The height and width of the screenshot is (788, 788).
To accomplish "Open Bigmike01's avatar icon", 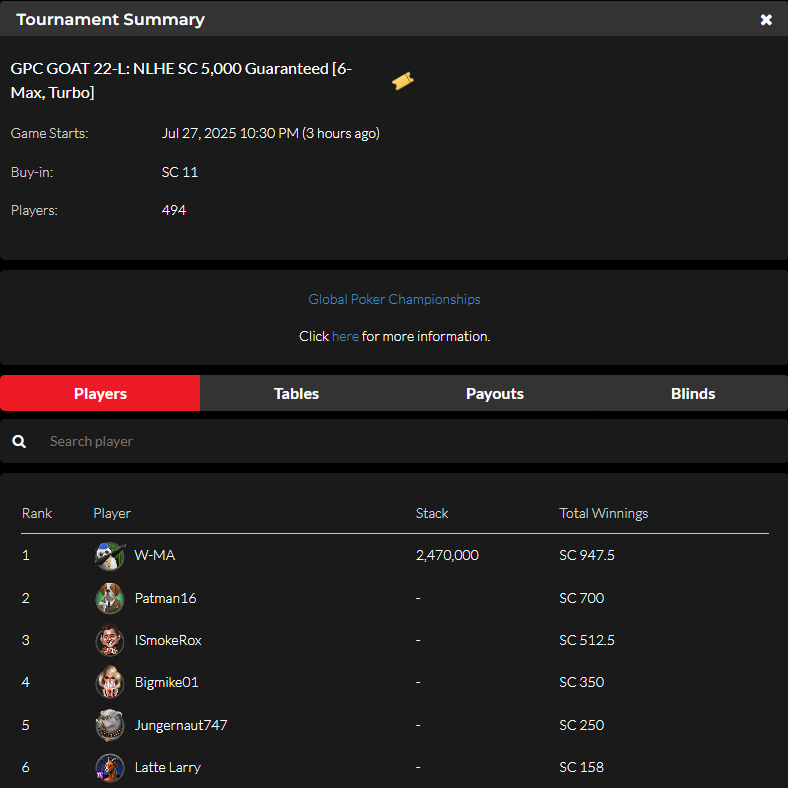I will [x=110, y=682].
